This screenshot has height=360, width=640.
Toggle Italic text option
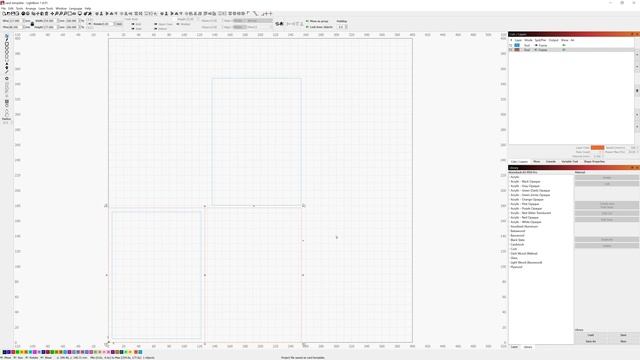pyautogui.click(x=133, y=29)
